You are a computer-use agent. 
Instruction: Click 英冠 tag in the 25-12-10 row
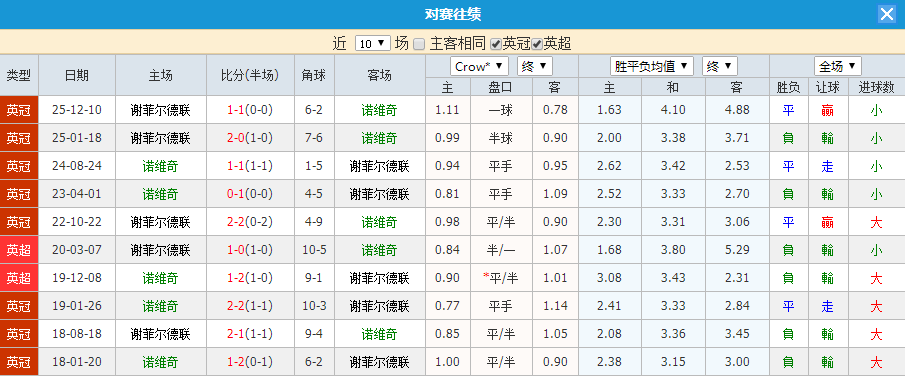(19, 110)
